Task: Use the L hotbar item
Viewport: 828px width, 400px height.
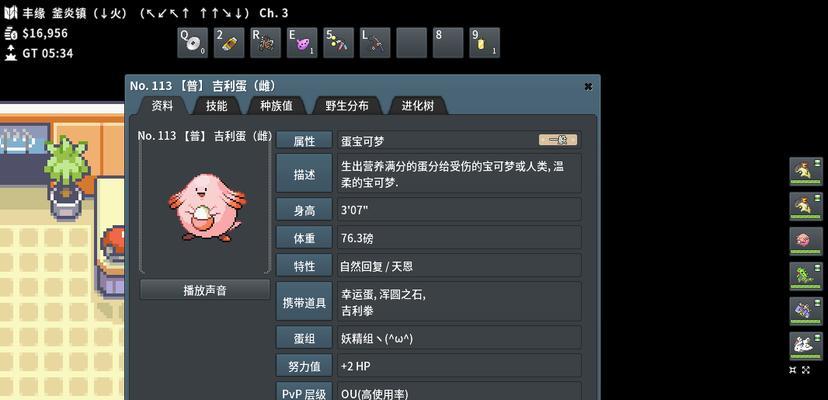Action: pos(375,43)
